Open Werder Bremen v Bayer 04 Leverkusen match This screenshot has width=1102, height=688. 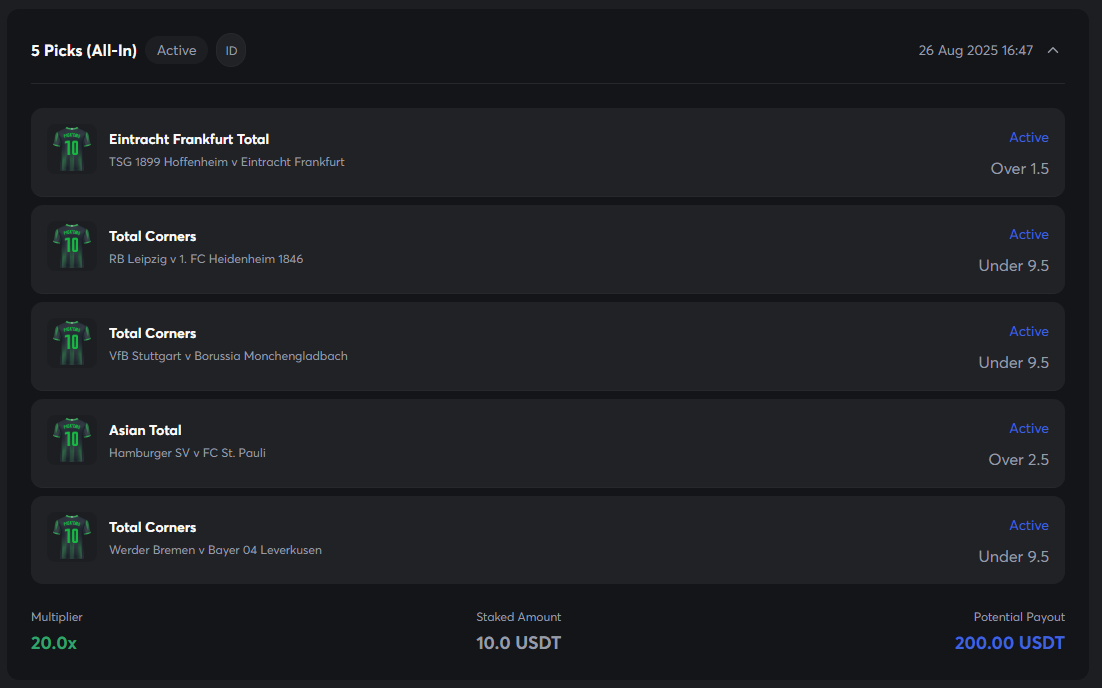[x=215, y=549]
